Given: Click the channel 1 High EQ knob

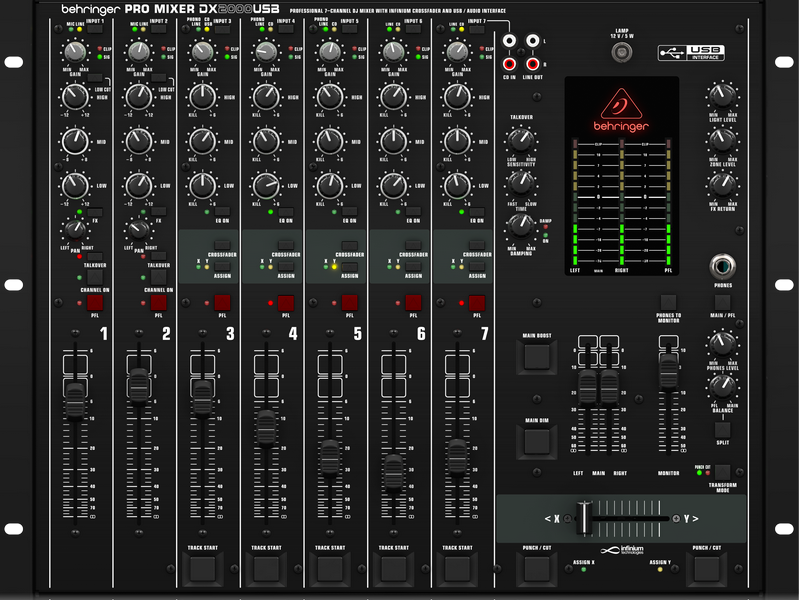Looking at the screenshot, I should [x=75, y=97].
